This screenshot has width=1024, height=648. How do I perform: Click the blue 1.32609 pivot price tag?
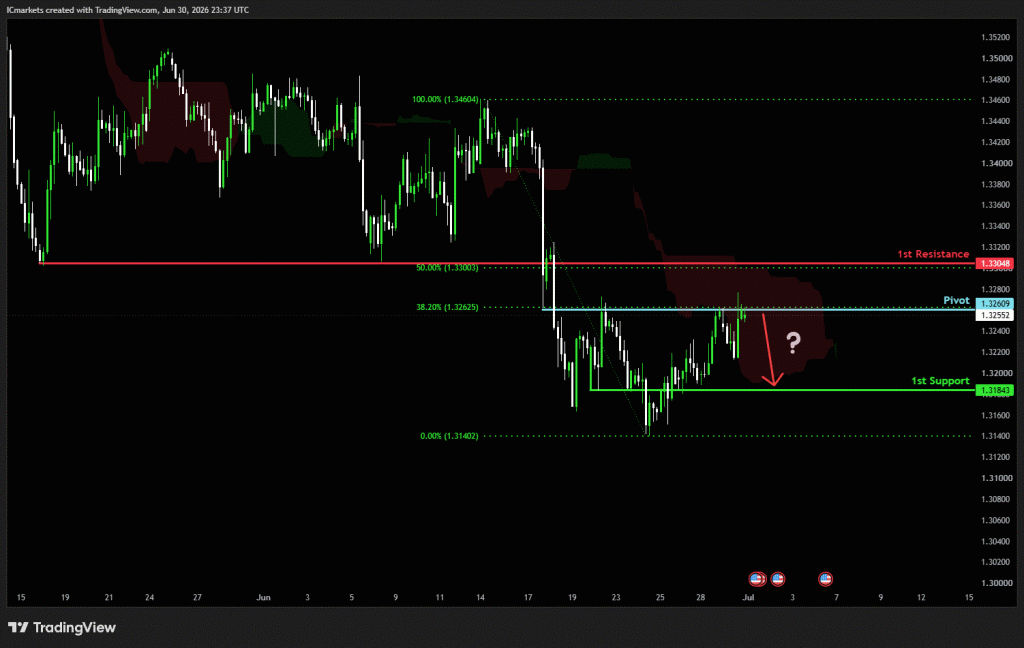994,304
